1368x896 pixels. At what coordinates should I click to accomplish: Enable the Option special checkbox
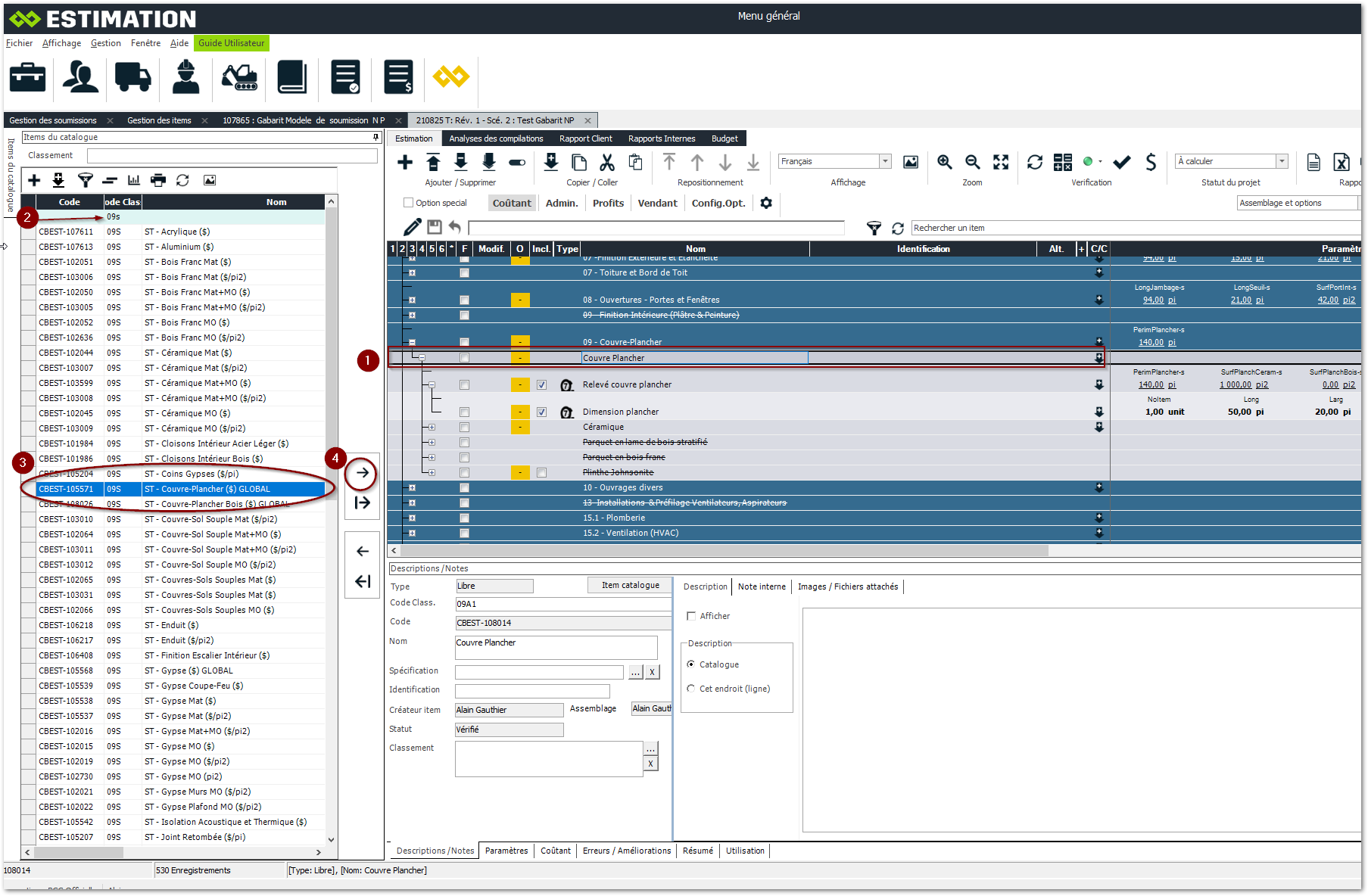(409, 203)
